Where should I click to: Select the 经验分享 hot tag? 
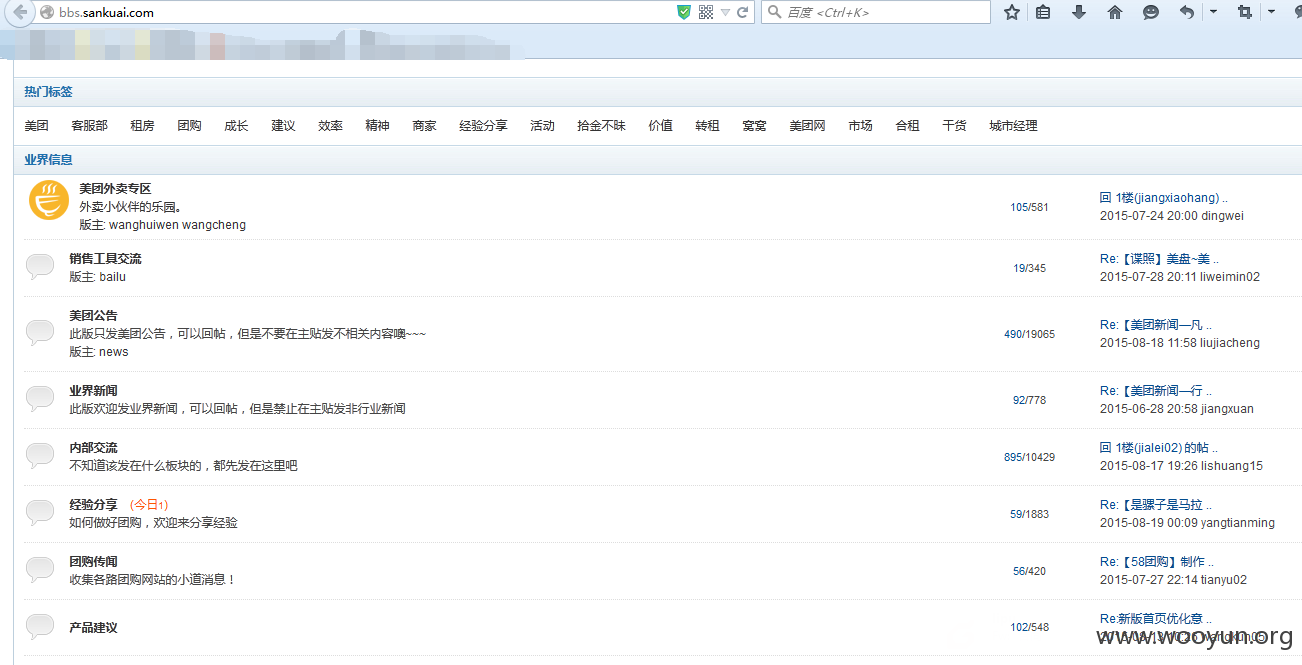pyautogui.click(x=484, y=126)
